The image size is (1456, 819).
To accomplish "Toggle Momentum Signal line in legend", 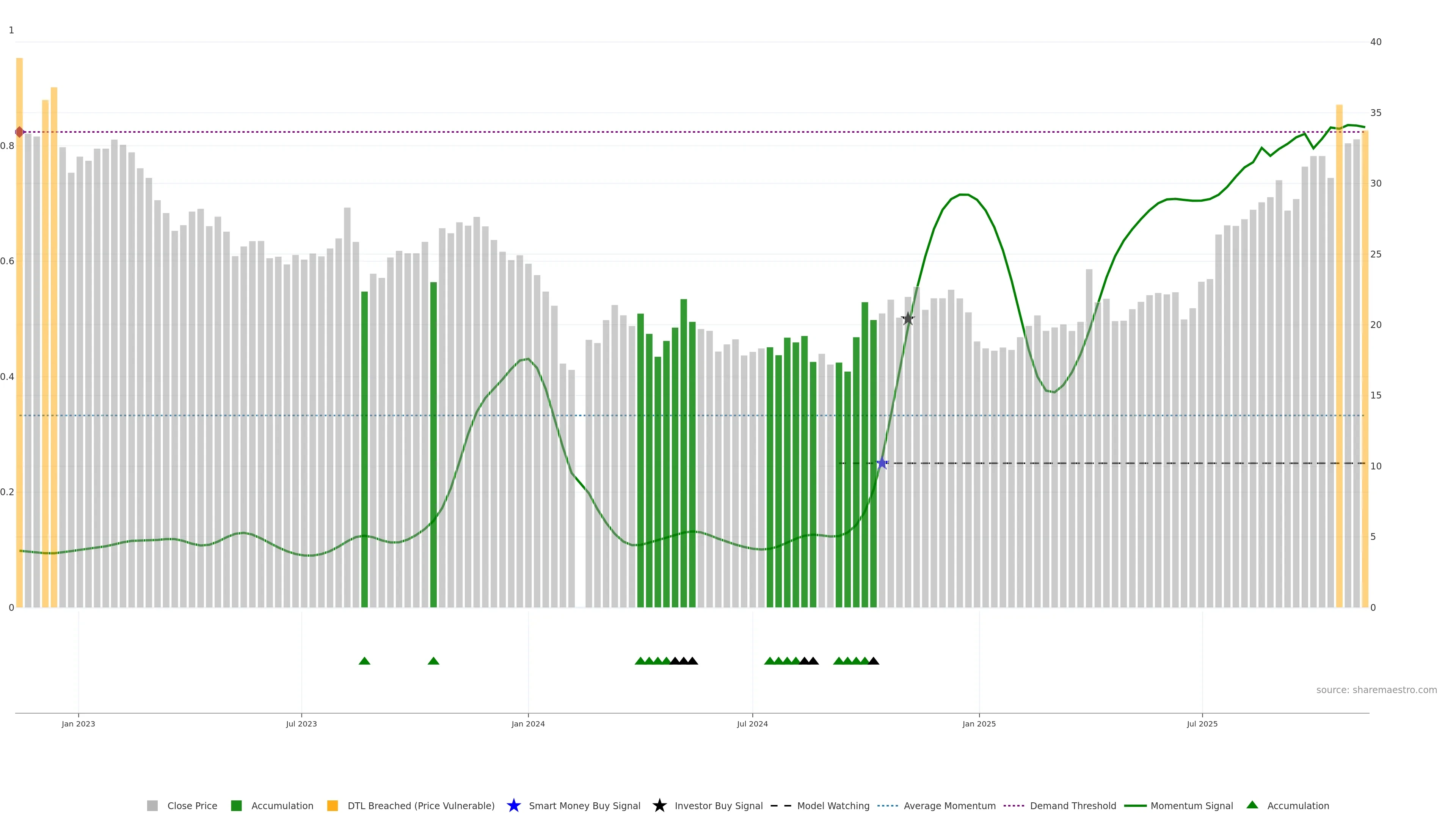I will coord(1191,805).
